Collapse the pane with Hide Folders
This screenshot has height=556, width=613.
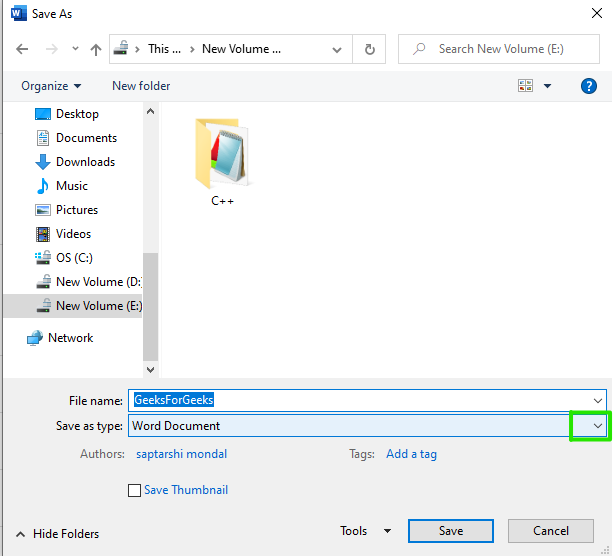[57, 534]
